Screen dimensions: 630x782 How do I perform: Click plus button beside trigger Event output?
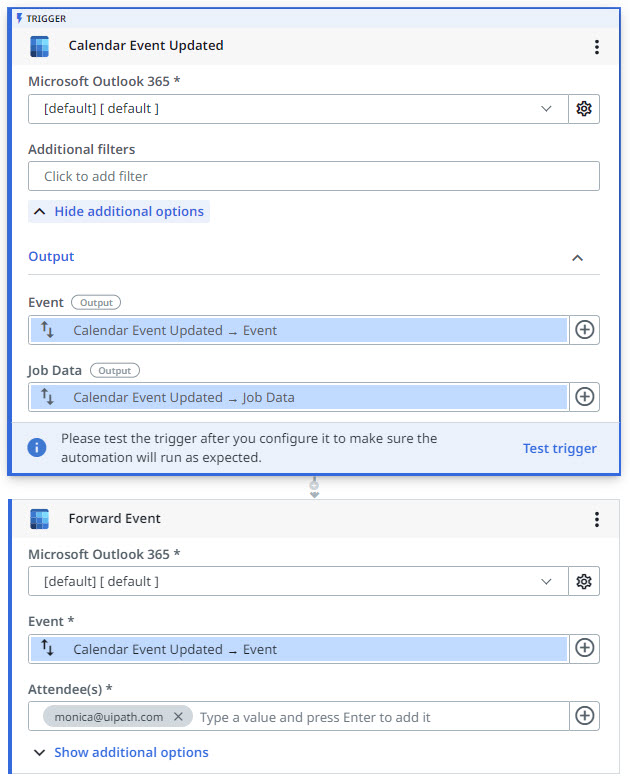[584, 330]
